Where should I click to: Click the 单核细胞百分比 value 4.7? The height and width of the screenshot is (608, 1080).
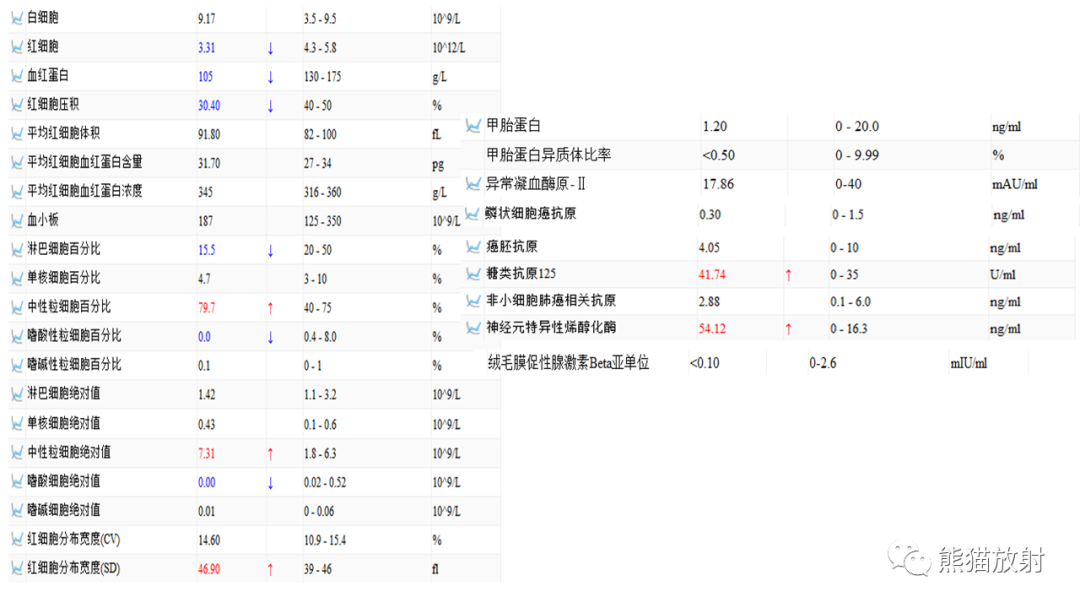coord(204,279)
